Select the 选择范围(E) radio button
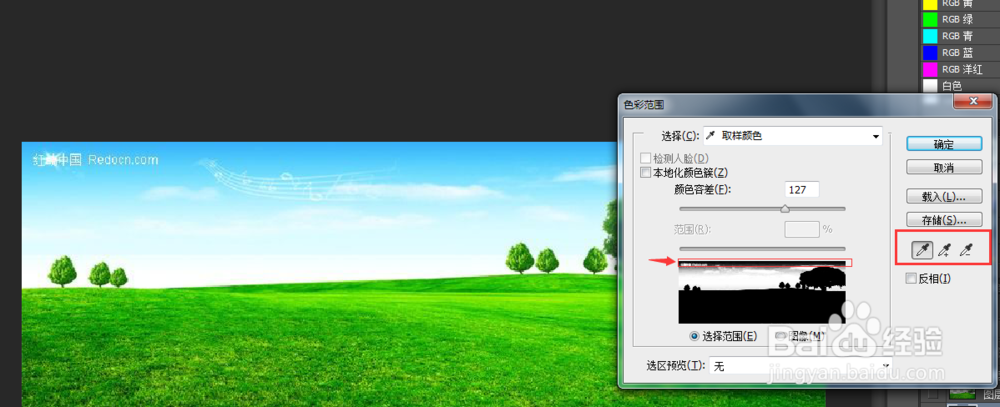 pyautogui.click(x=695, y=336)
